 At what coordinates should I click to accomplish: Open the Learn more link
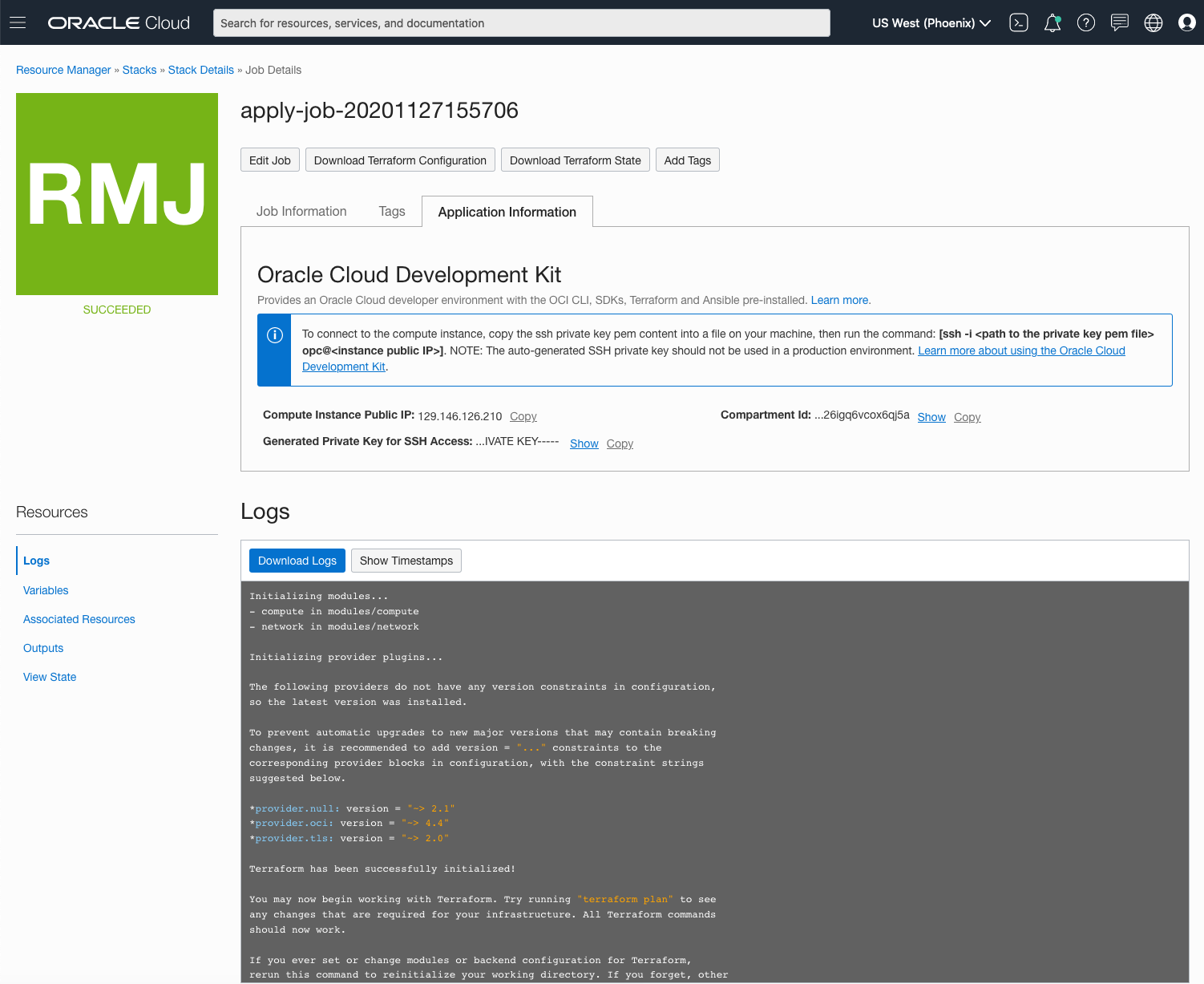840,300
